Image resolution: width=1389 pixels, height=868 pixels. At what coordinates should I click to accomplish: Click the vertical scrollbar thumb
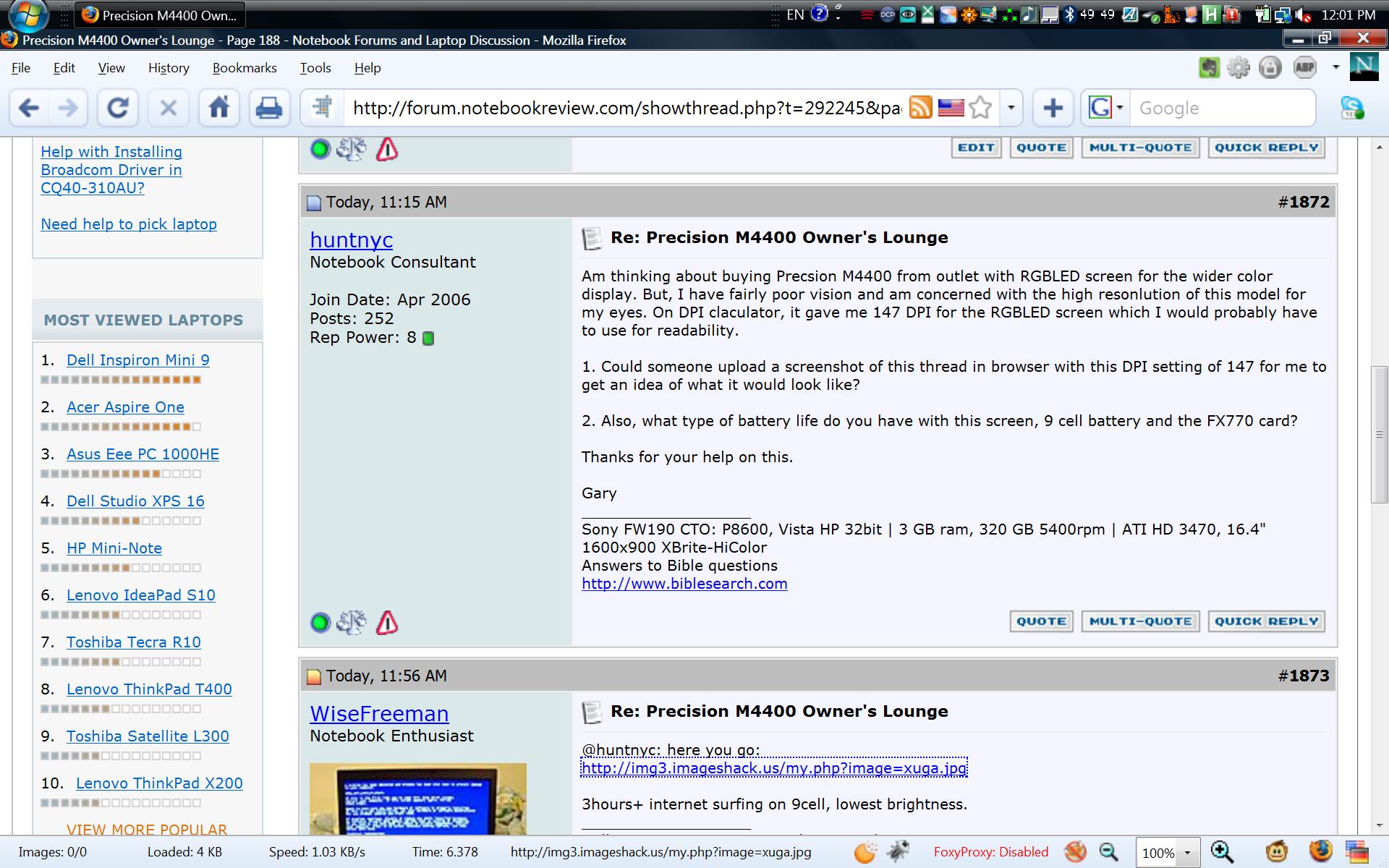(1380, 435)
